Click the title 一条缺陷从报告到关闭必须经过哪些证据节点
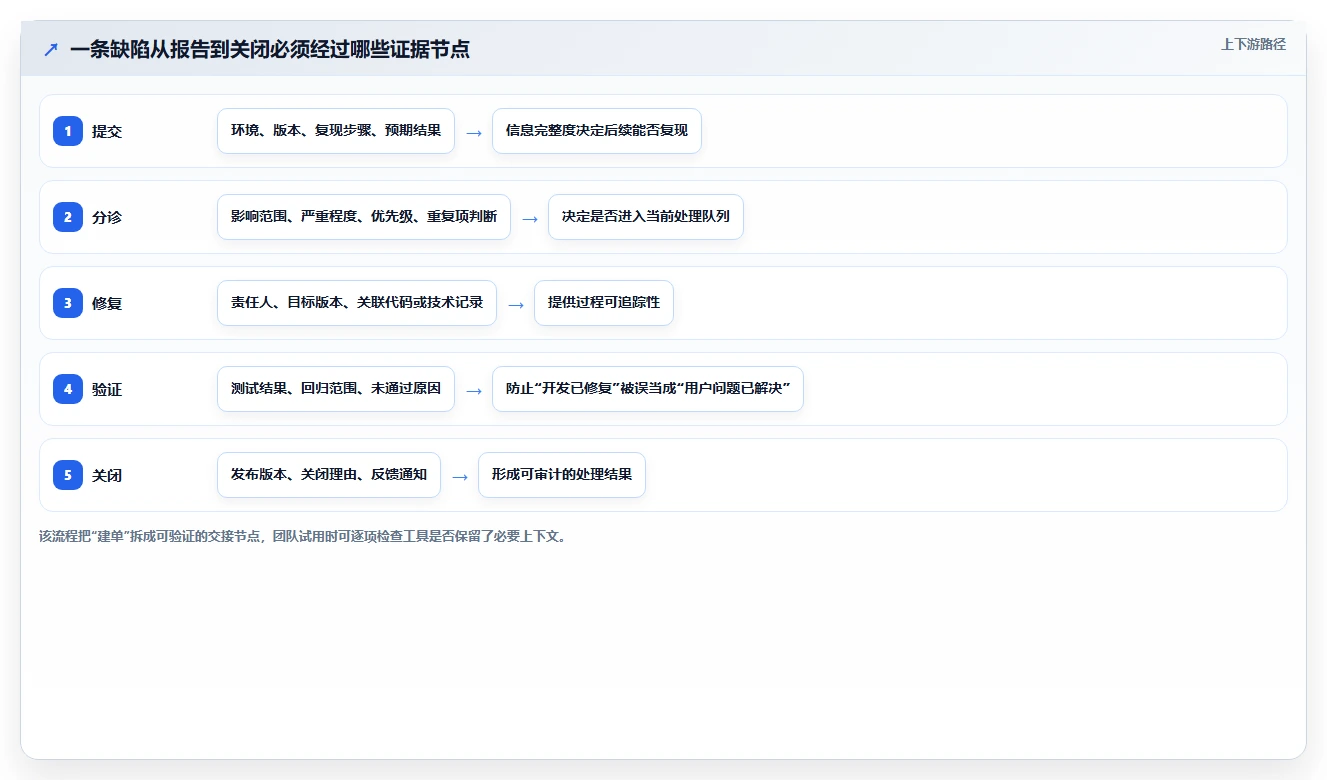 270,49
